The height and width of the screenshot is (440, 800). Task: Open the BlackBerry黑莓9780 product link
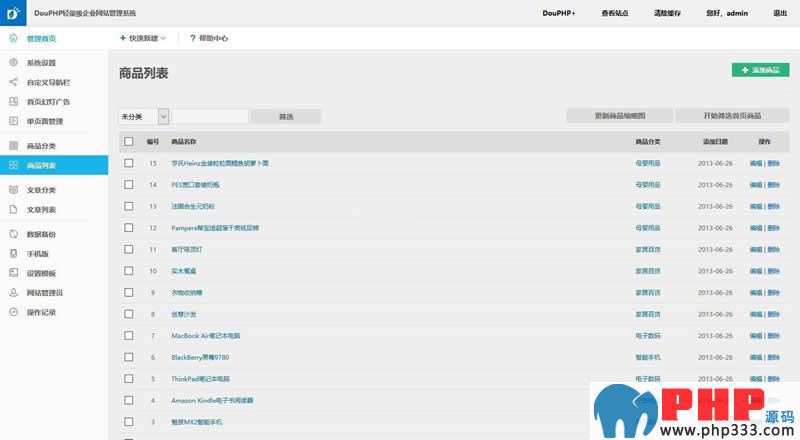pyautogui.click(x=200, y=357)
